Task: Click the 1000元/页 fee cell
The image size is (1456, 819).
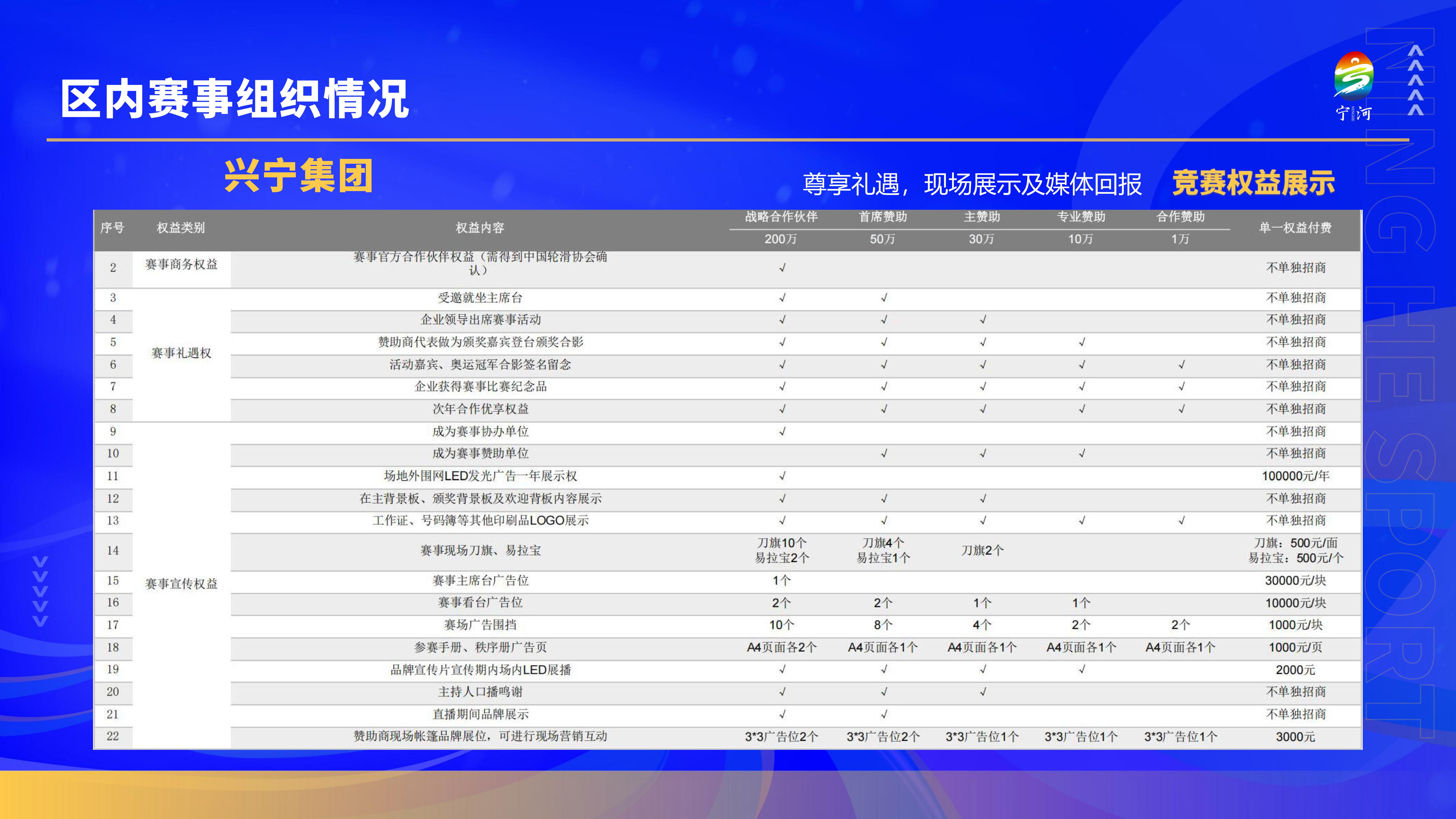Action: click(1295, 648)
